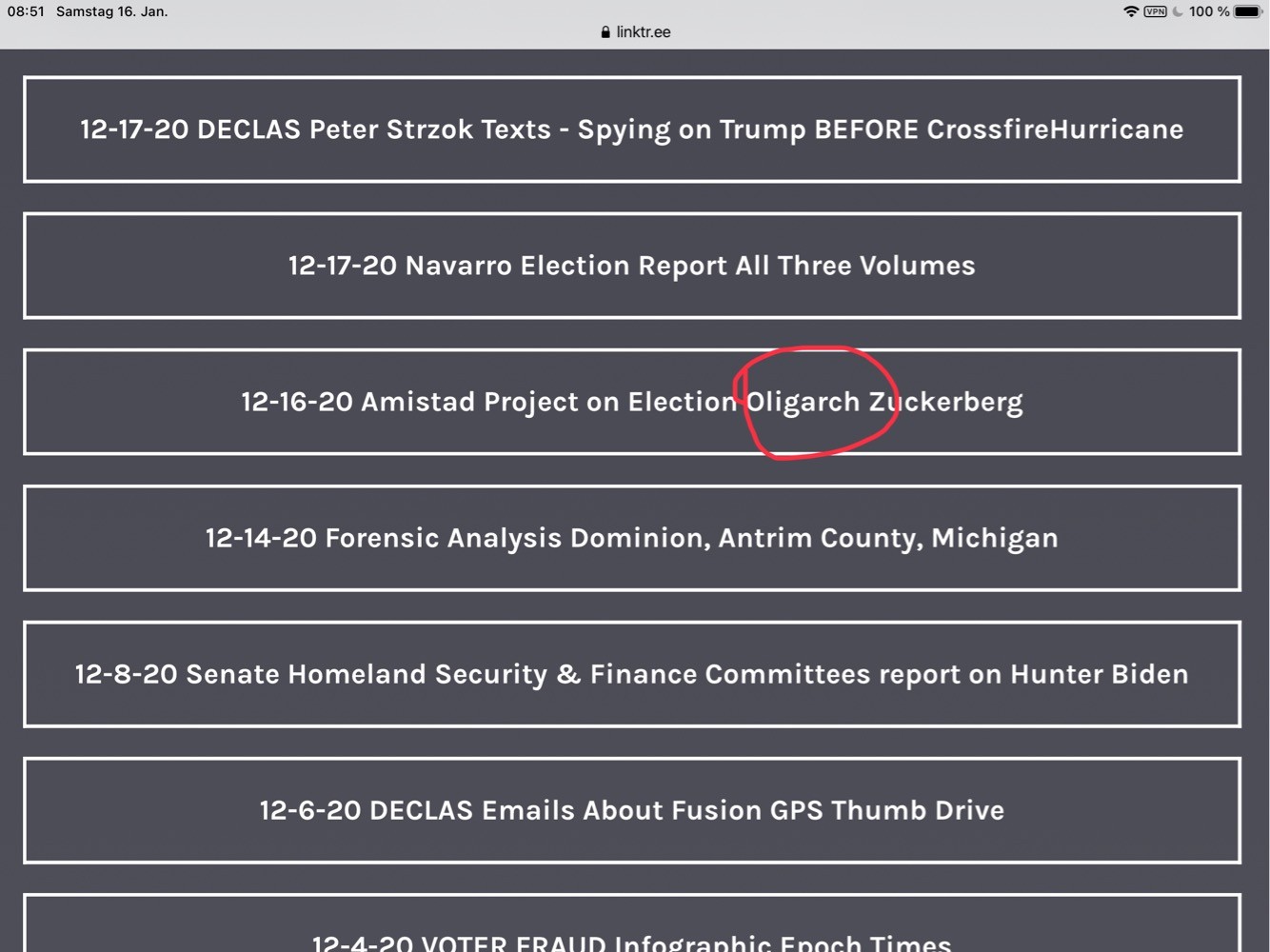Open the Peter Strzok Texts DECLAS link

point(632,129)
